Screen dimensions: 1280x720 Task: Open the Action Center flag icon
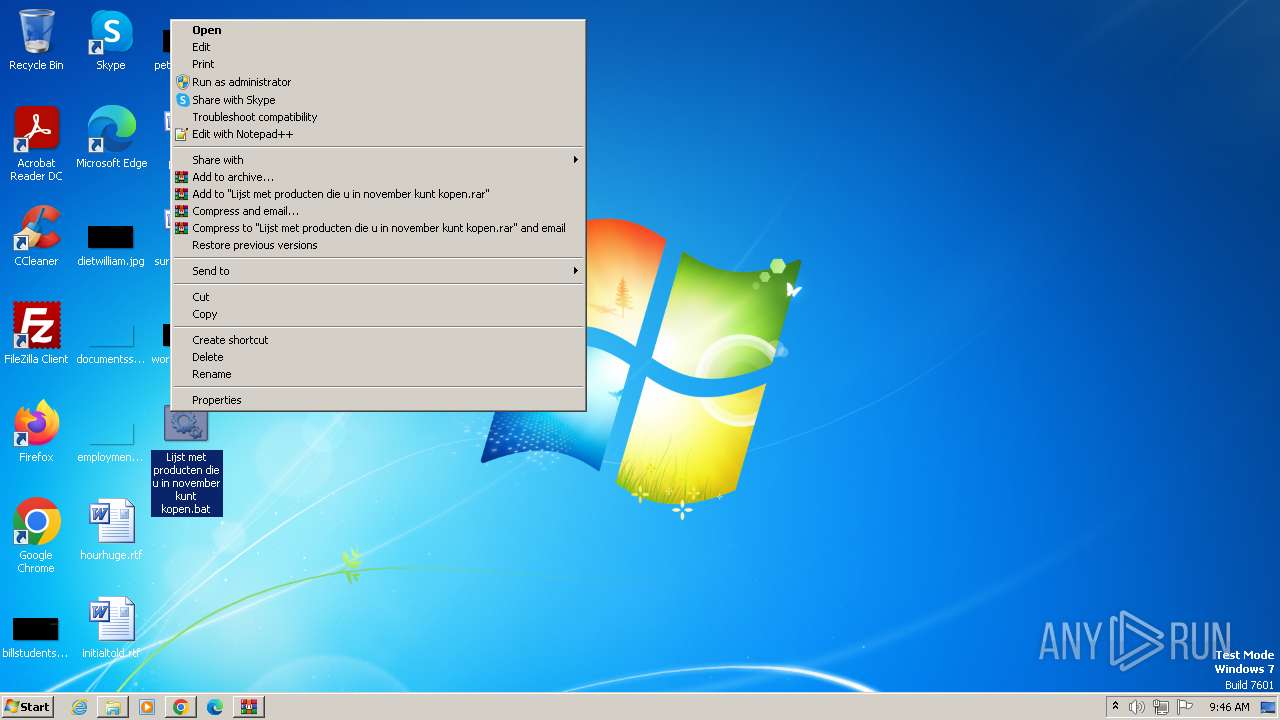[x=1186, y=707]
